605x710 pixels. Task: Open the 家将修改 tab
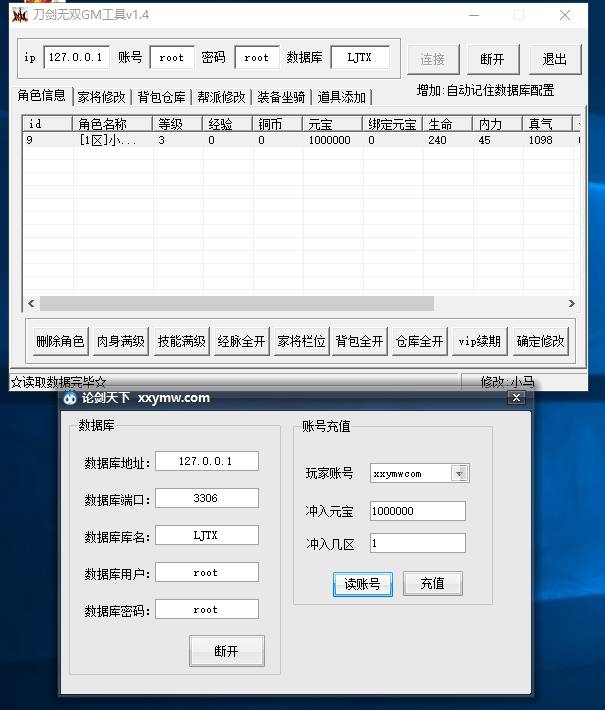click(x=101, y=97)
